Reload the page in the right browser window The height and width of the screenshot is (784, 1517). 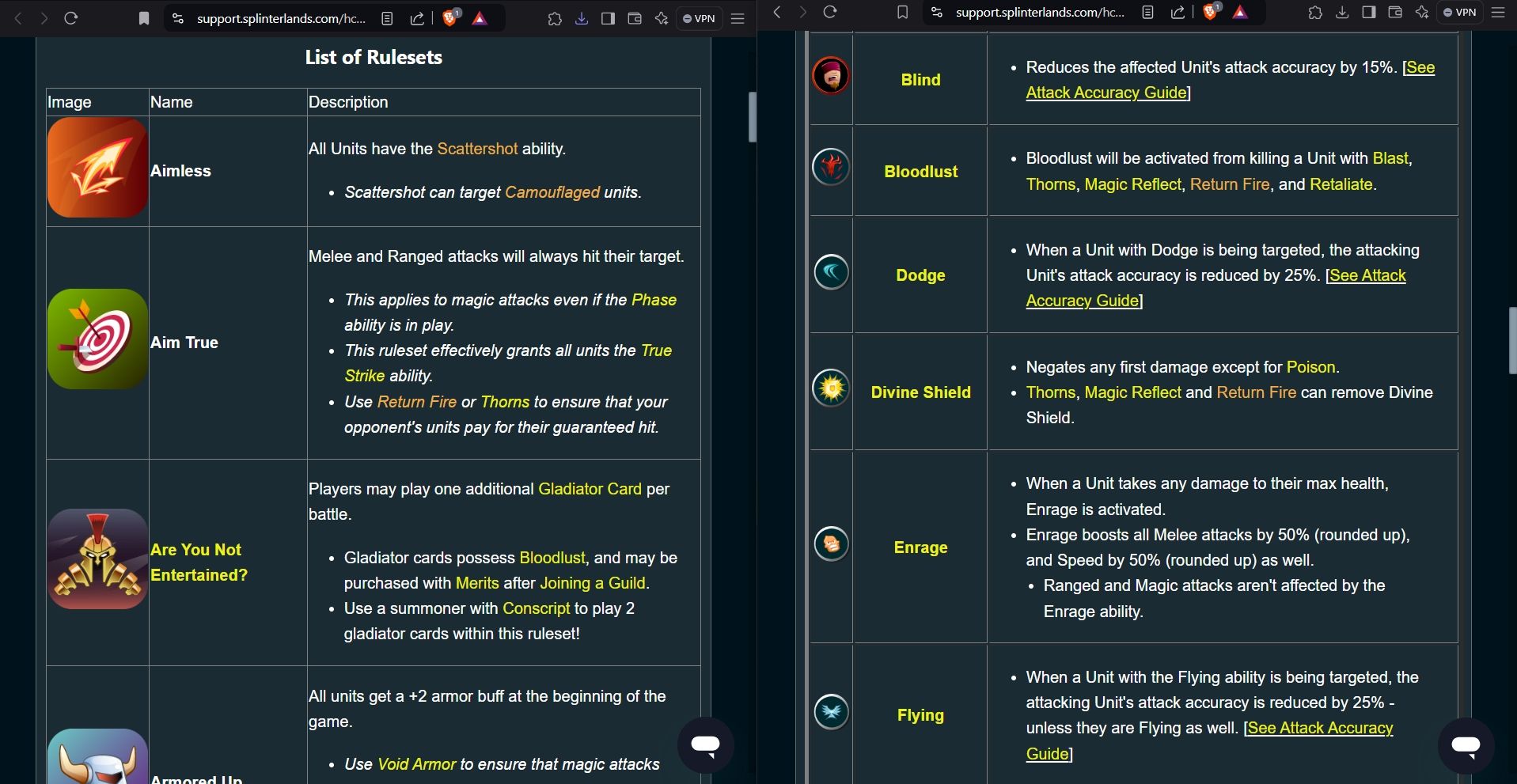830,12
